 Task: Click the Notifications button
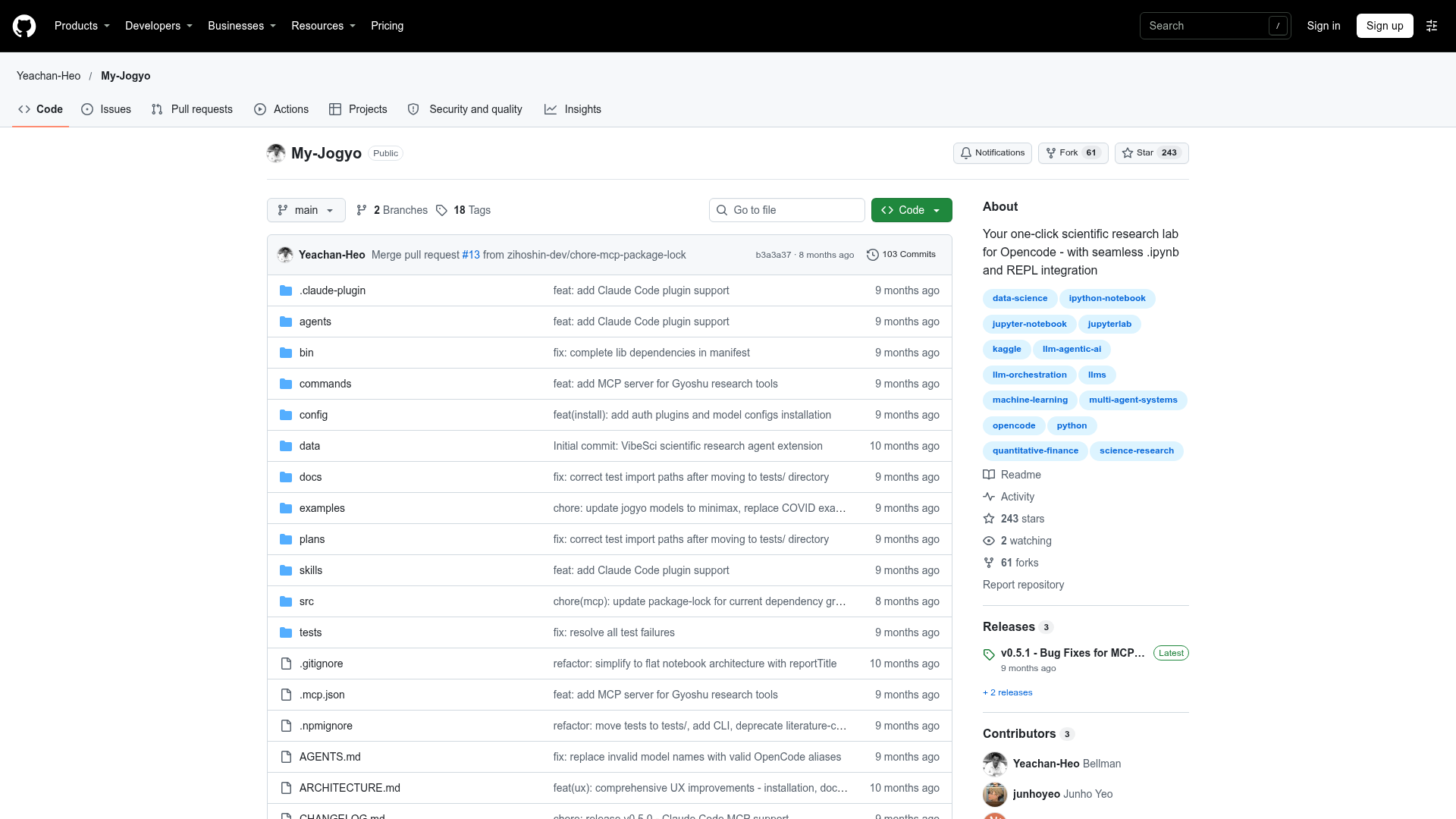pyautogui.click(x=993, y=153)
